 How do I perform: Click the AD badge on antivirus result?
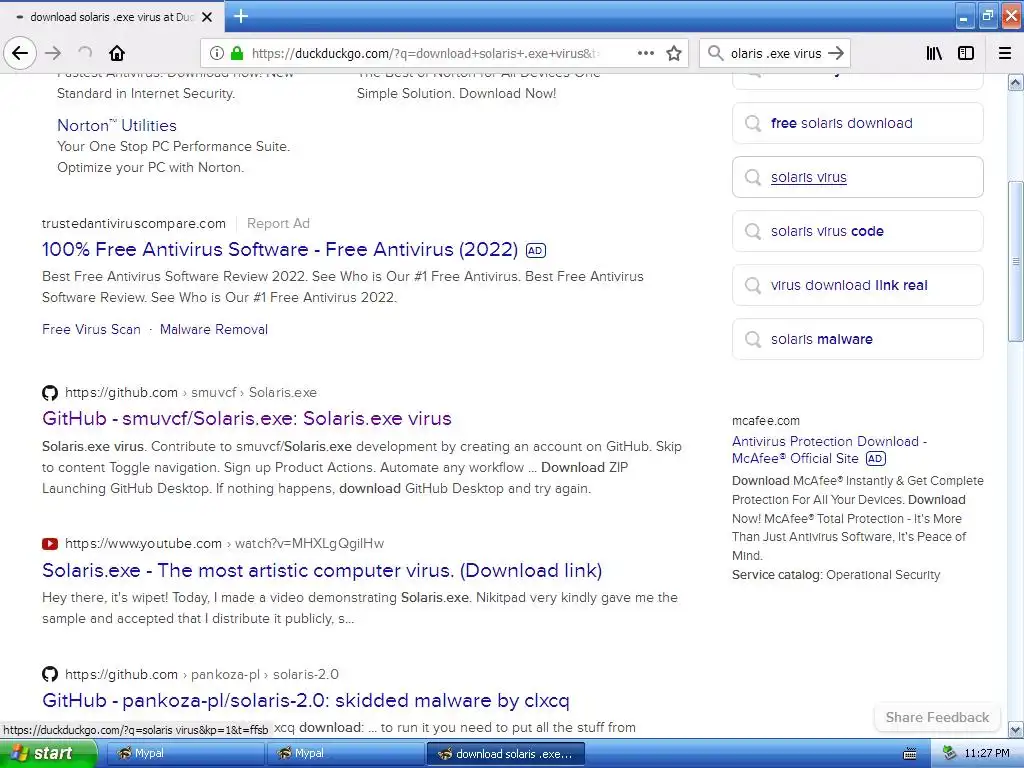(x=536, y=250)
